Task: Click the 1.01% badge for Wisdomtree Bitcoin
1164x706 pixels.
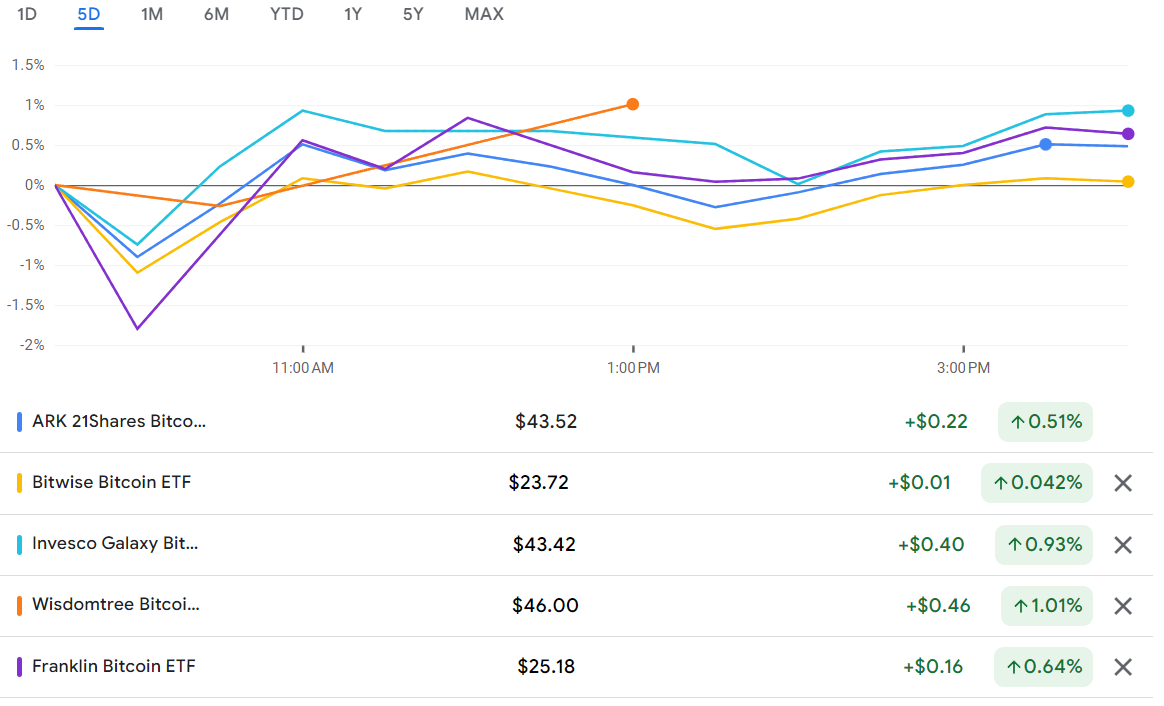Action: tap(1046, 605)
